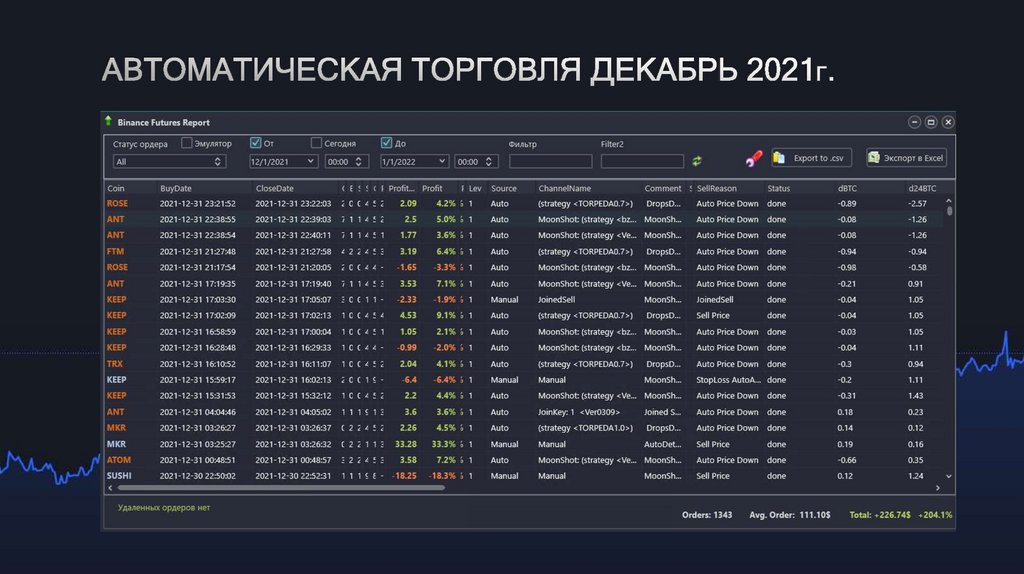The image size is (1024, 574).
Task: Click the 9.1% profit cell
Action: click(x=446, y=315)
